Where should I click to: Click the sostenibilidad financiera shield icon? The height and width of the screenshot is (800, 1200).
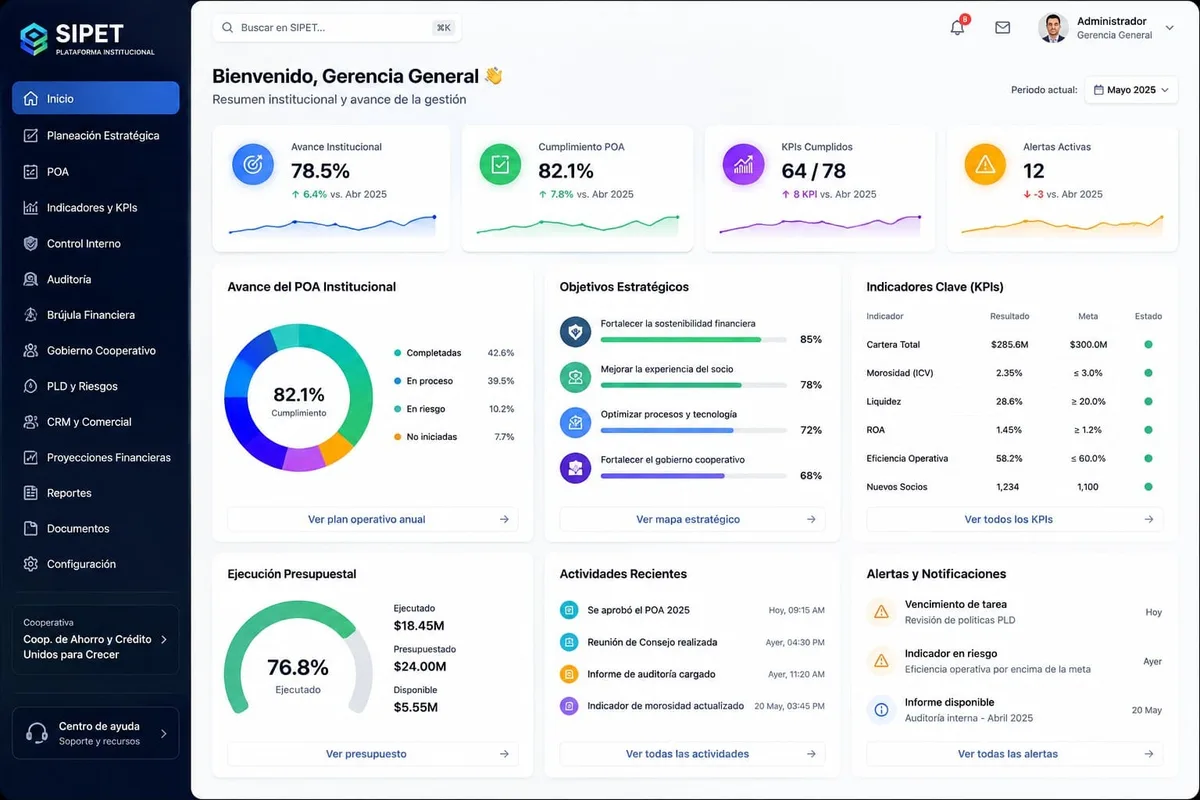[575, 332]
